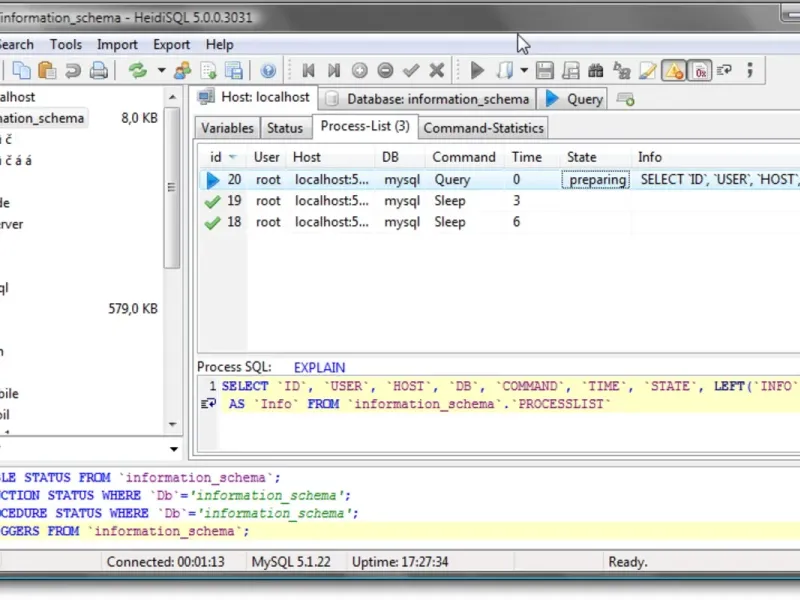Go to the first record icon
The width and height of the screenshot is (800, 600).
308,70
